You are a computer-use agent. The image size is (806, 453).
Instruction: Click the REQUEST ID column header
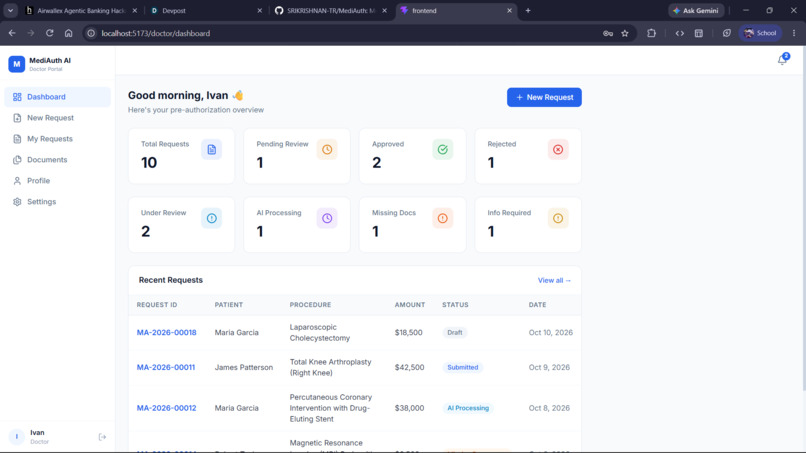157,305
